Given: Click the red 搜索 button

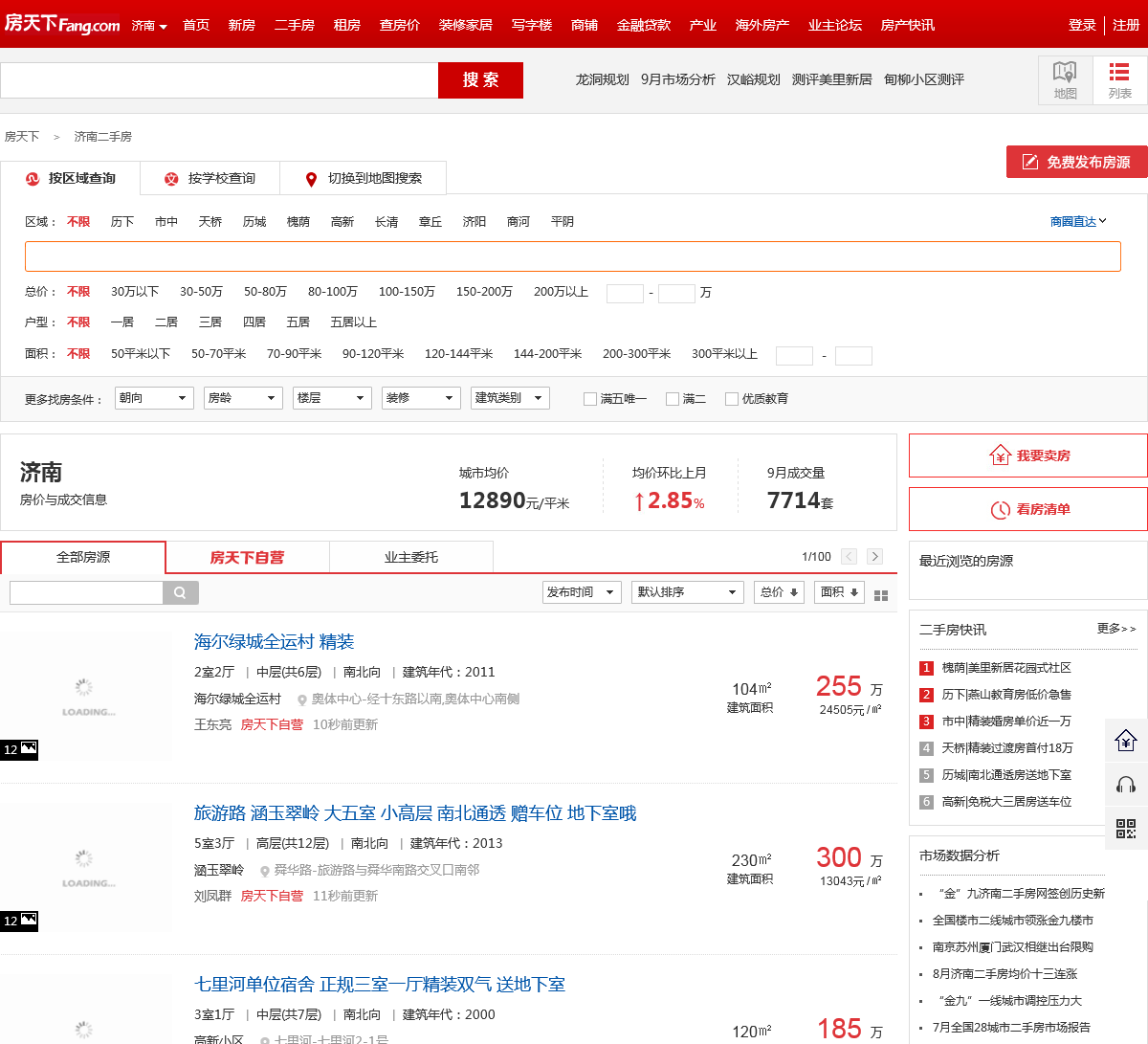Looking at the screenshot, I should coord(480,80).
